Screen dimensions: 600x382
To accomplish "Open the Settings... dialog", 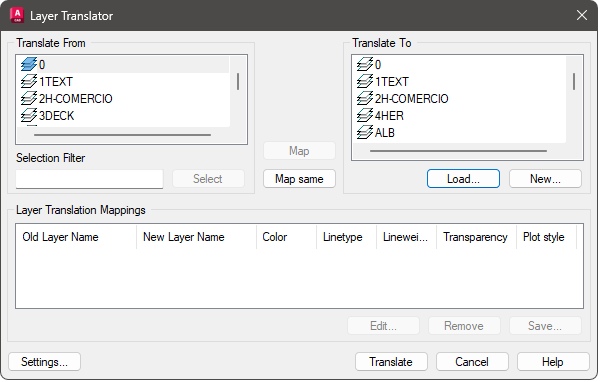I will coord(44,362).
